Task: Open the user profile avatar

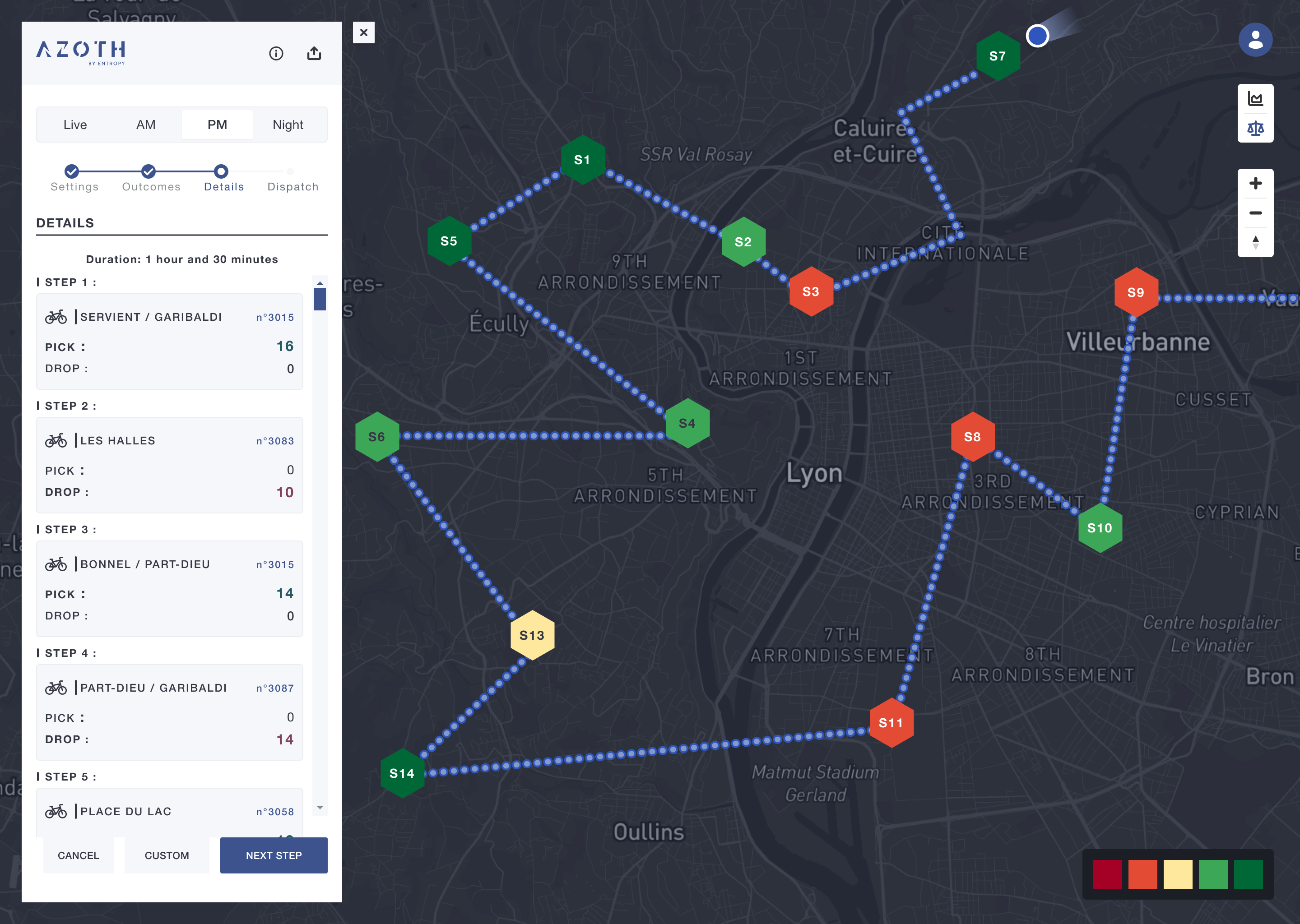Action: 1255,40
